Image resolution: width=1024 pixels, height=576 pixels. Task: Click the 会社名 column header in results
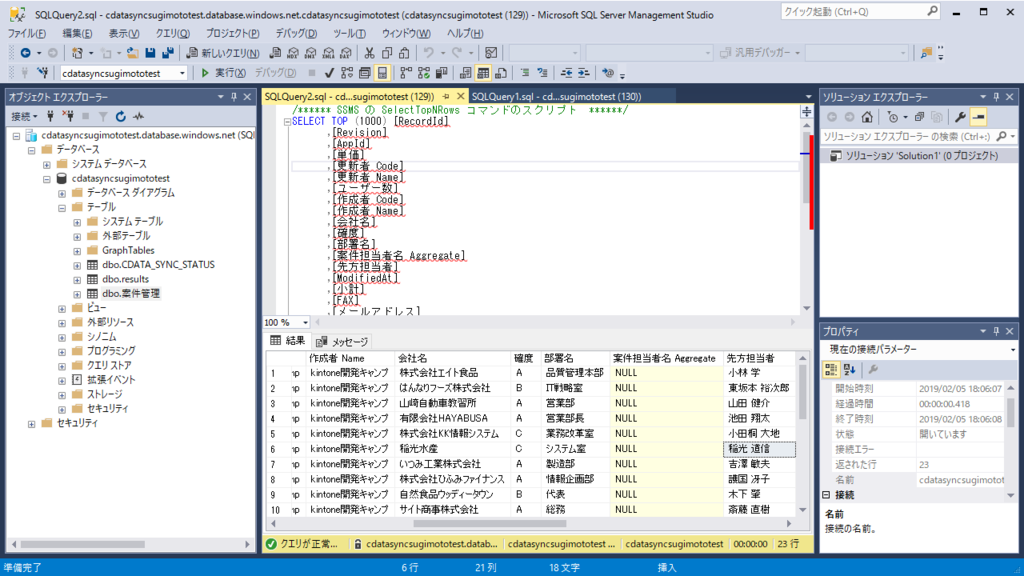coord(452,358)
